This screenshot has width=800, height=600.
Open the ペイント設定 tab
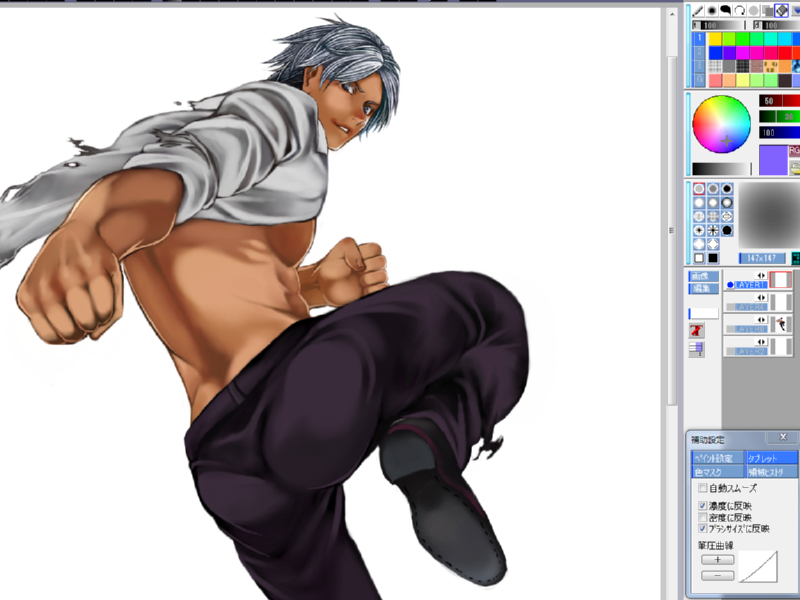point(718,458)
